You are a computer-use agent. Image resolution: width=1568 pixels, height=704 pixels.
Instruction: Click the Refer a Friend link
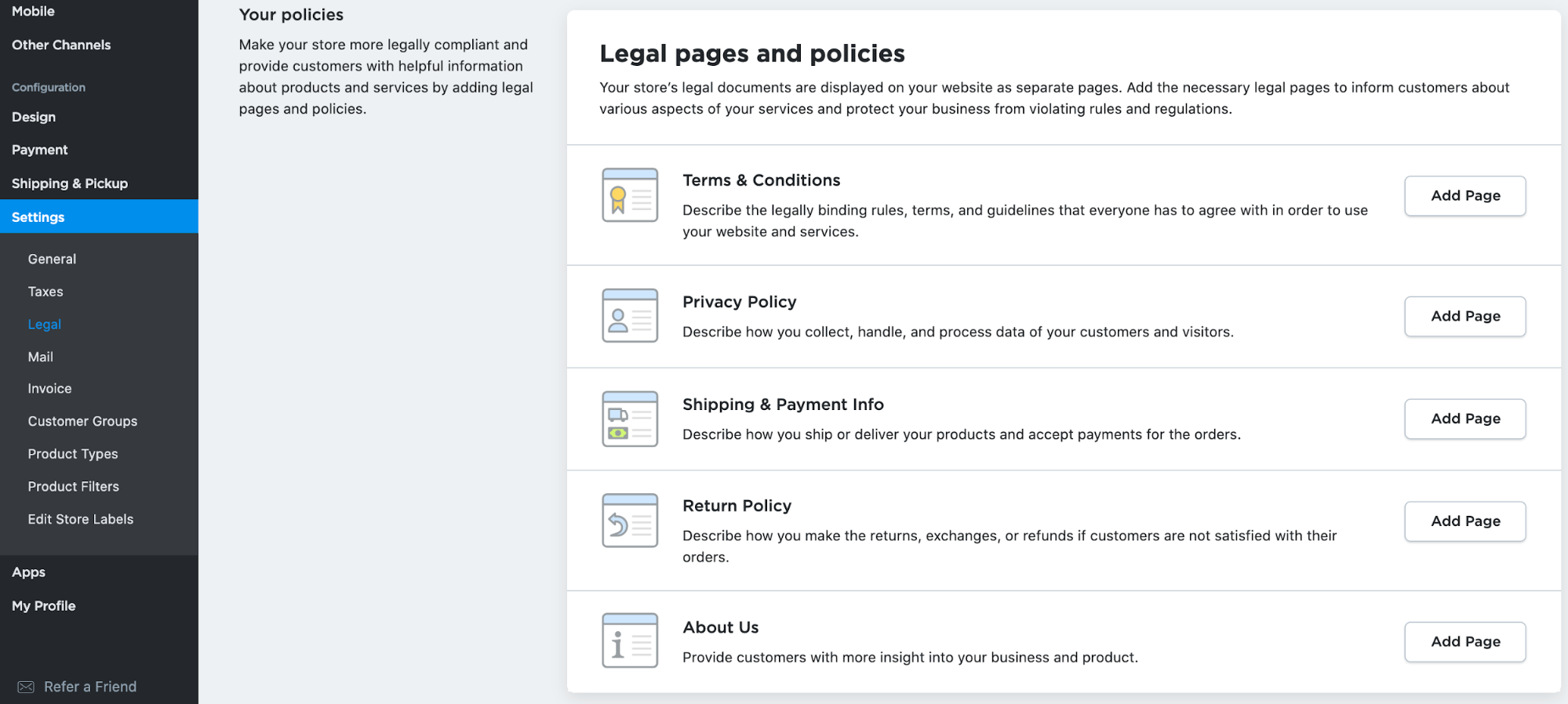coord(90,687)
